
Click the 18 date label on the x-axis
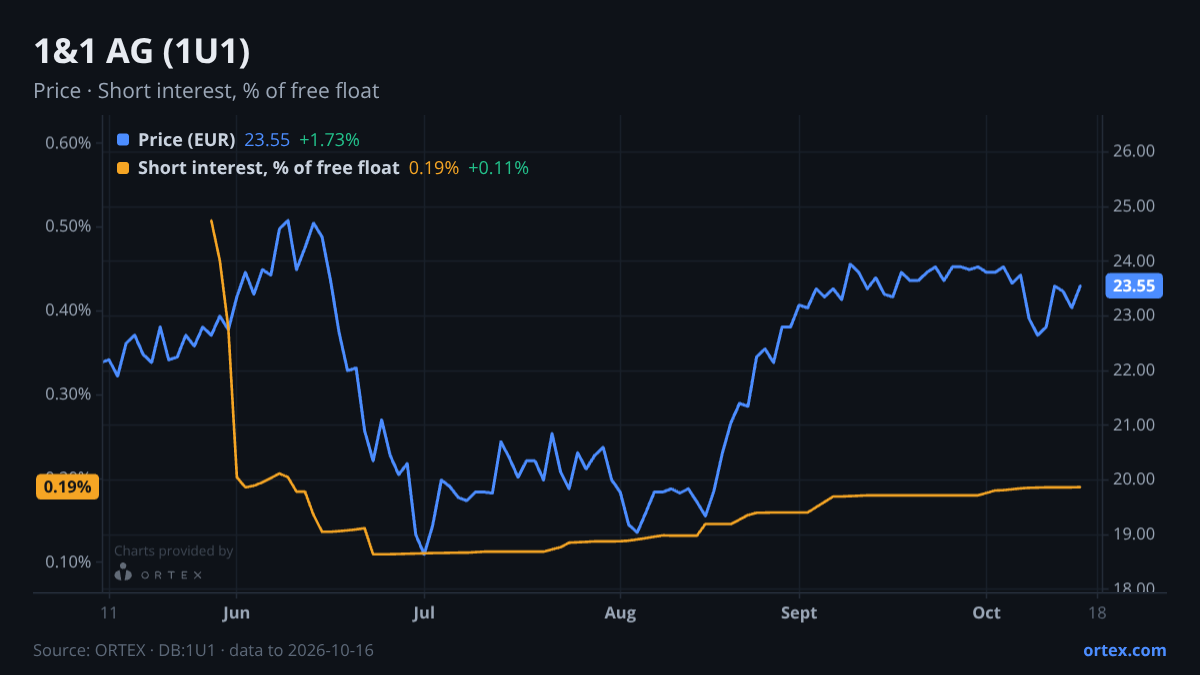coord(1097,613)
